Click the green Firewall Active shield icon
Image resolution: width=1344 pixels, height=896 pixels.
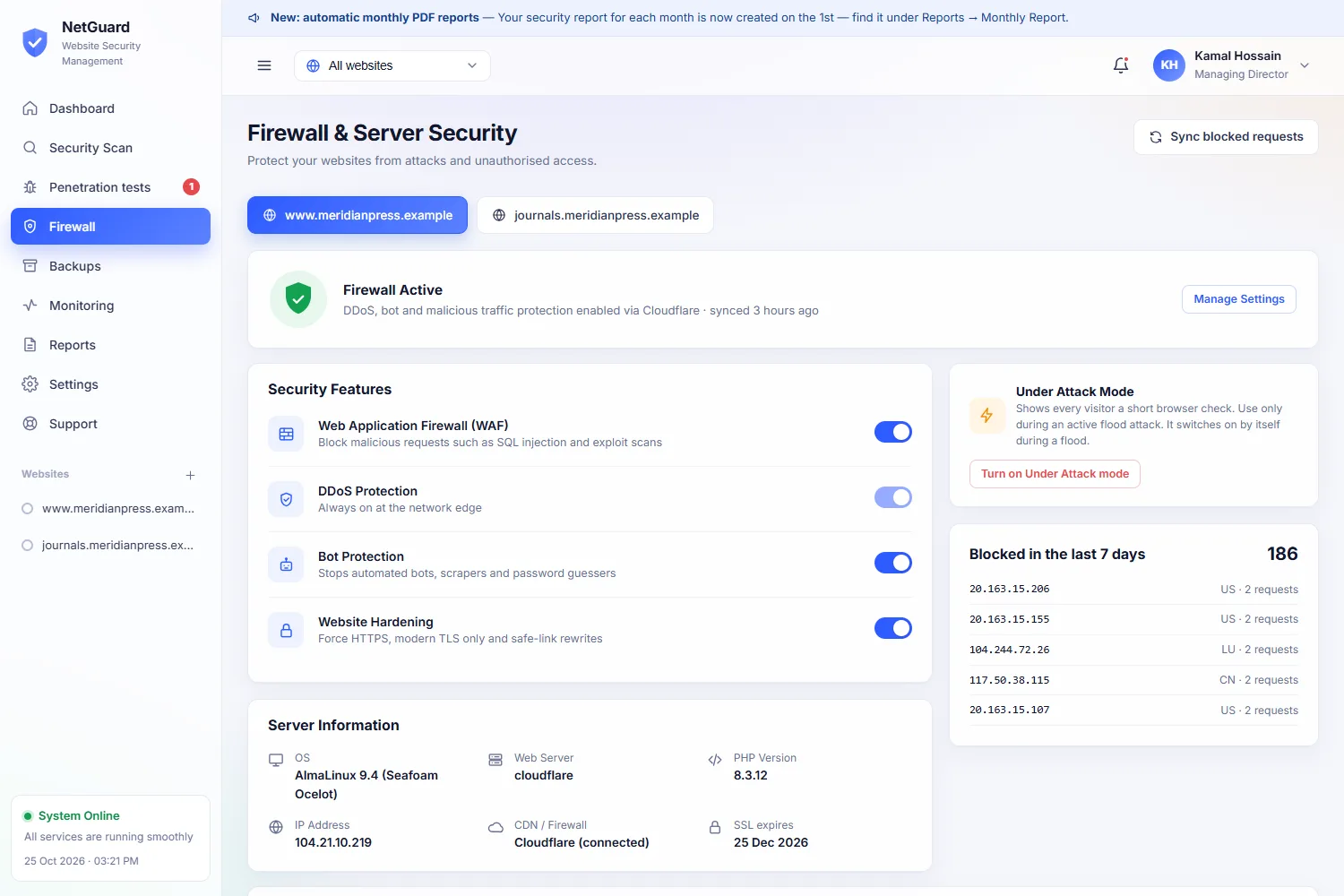tap(298, 299)
